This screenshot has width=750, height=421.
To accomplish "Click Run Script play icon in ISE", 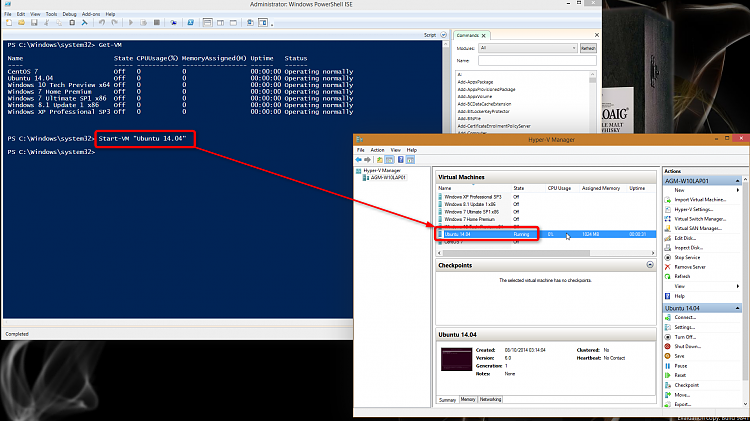I will pyautogui.click(x=131, y=22).
